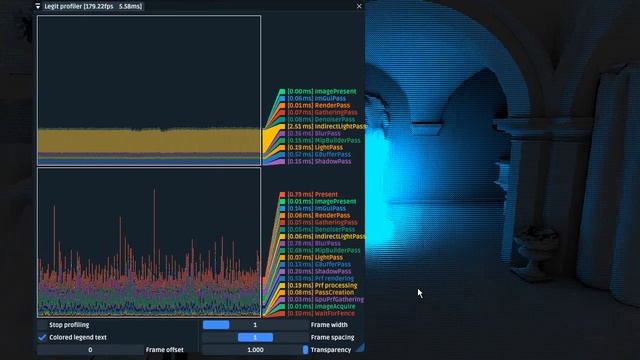Click the orange swatch beside PassCreation

tap(282, 292)
